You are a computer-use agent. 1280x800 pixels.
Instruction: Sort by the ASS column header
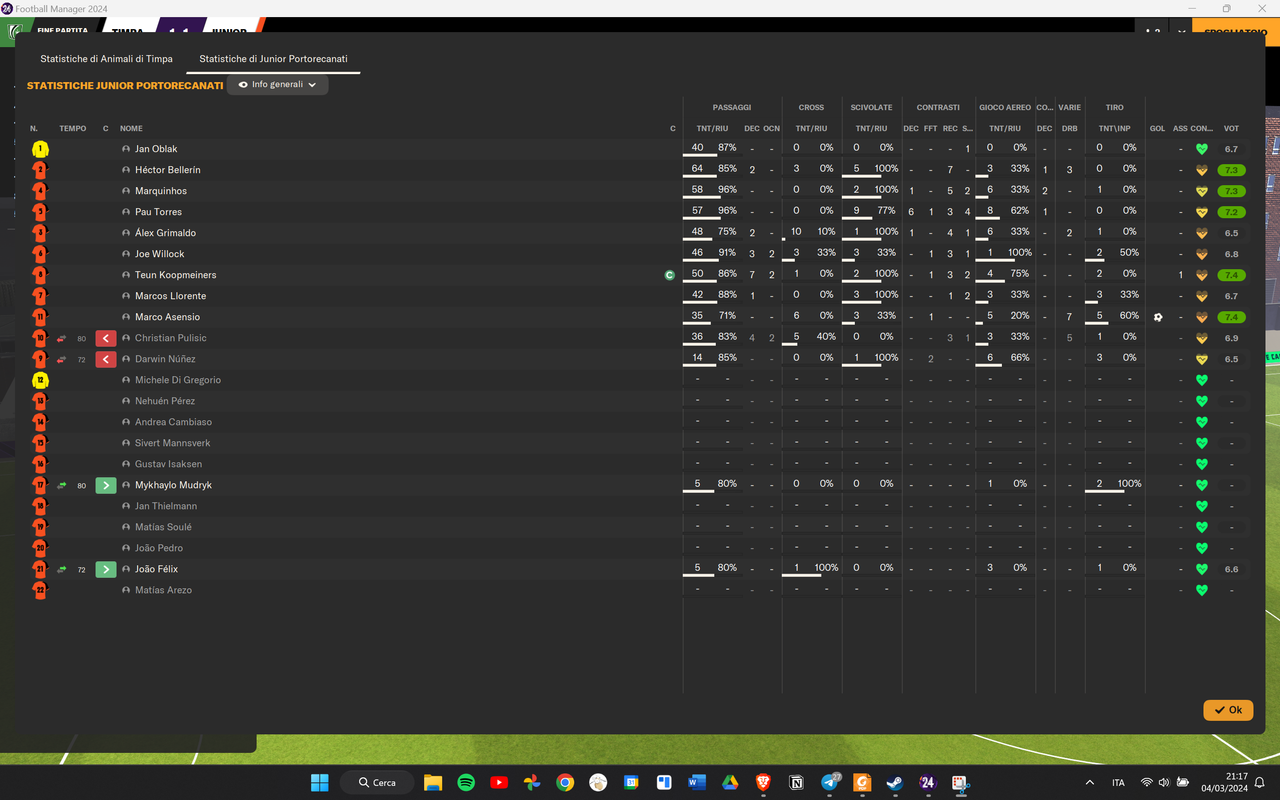tap(1180, 128)
